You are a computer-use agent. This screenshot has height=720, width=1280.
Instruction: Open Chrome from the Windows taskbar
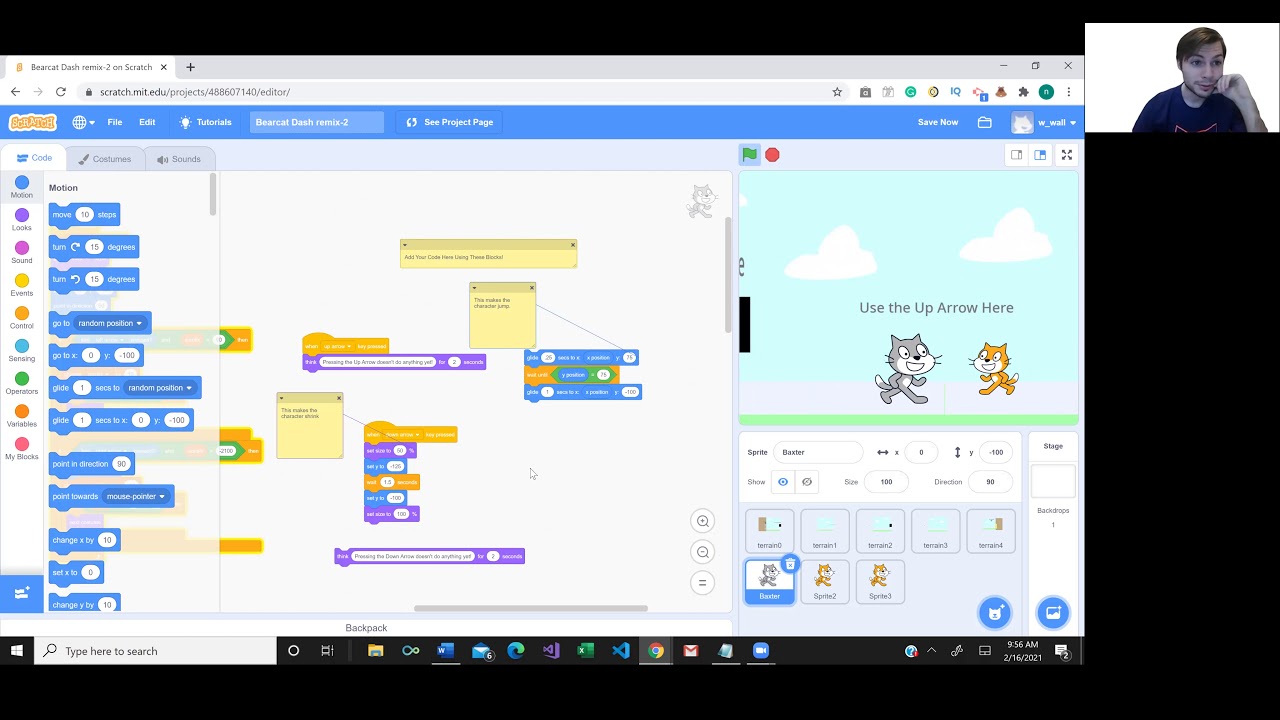click(x=656, y=651)
